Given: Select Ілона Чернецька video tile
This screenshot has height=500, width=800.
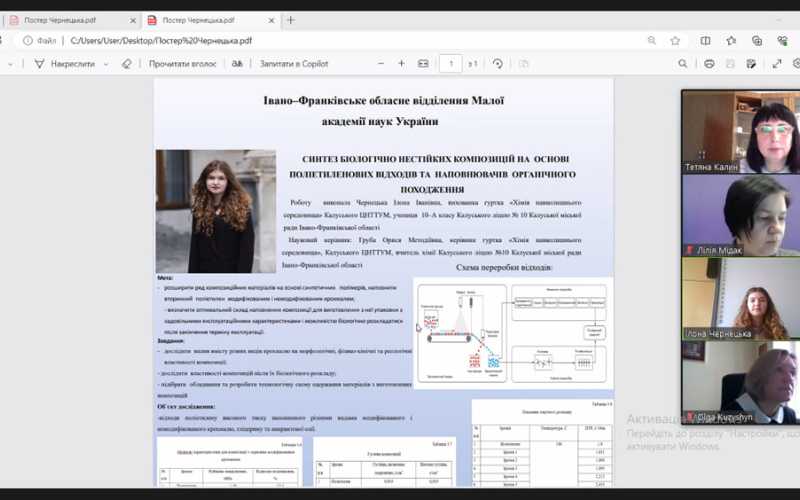Looking at the screenshot, I should coord(741,298).
